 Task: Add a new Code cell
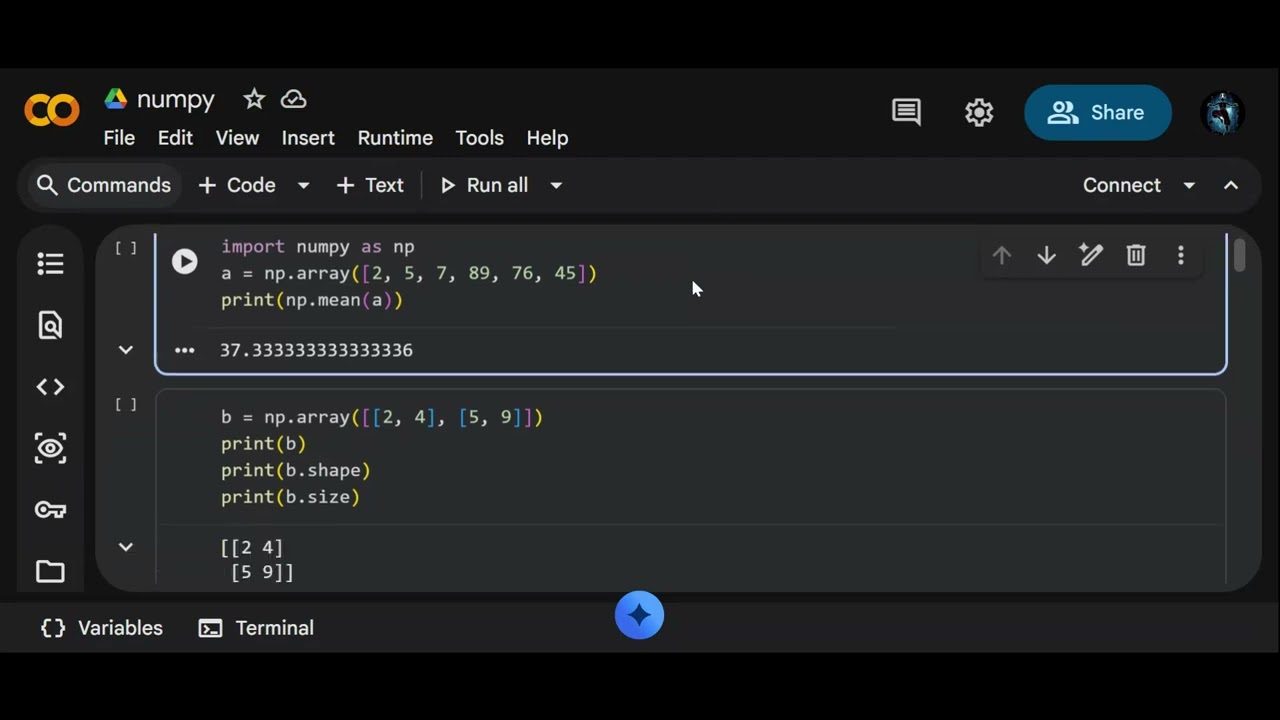237,185
